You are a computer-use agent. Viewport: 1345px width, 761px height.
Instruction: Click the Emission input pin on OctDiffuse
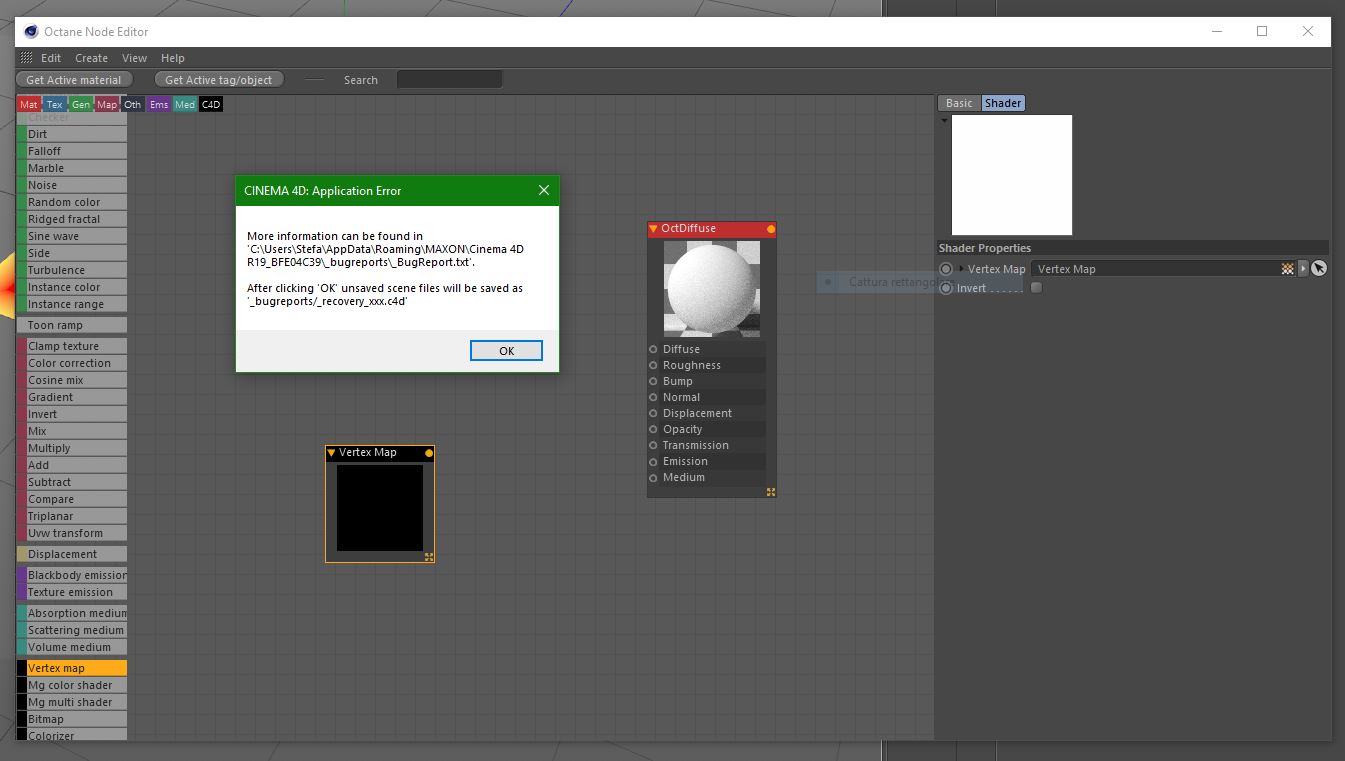click(654, 461)
